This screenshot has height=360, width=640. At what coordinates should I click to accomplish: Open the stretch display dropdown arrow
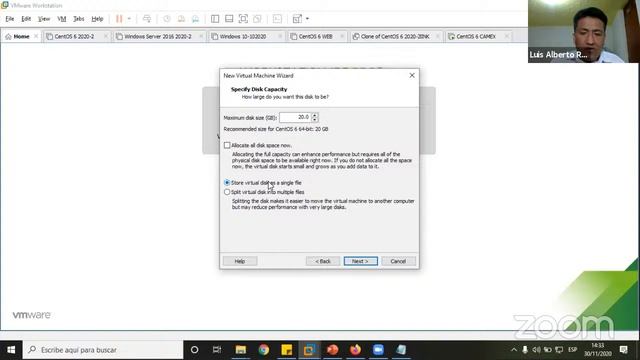pyautogui.click(x=307, y=19)
